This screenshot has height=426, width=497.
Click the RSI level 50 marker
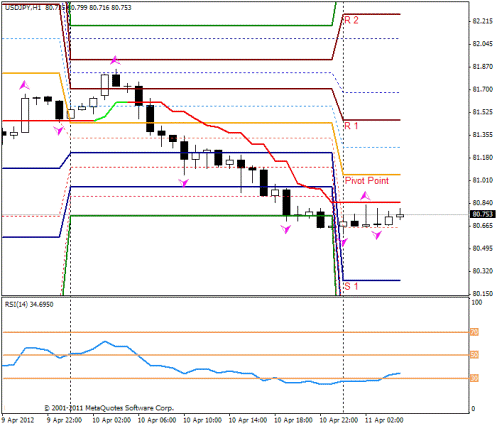click(x=474, y=355)
